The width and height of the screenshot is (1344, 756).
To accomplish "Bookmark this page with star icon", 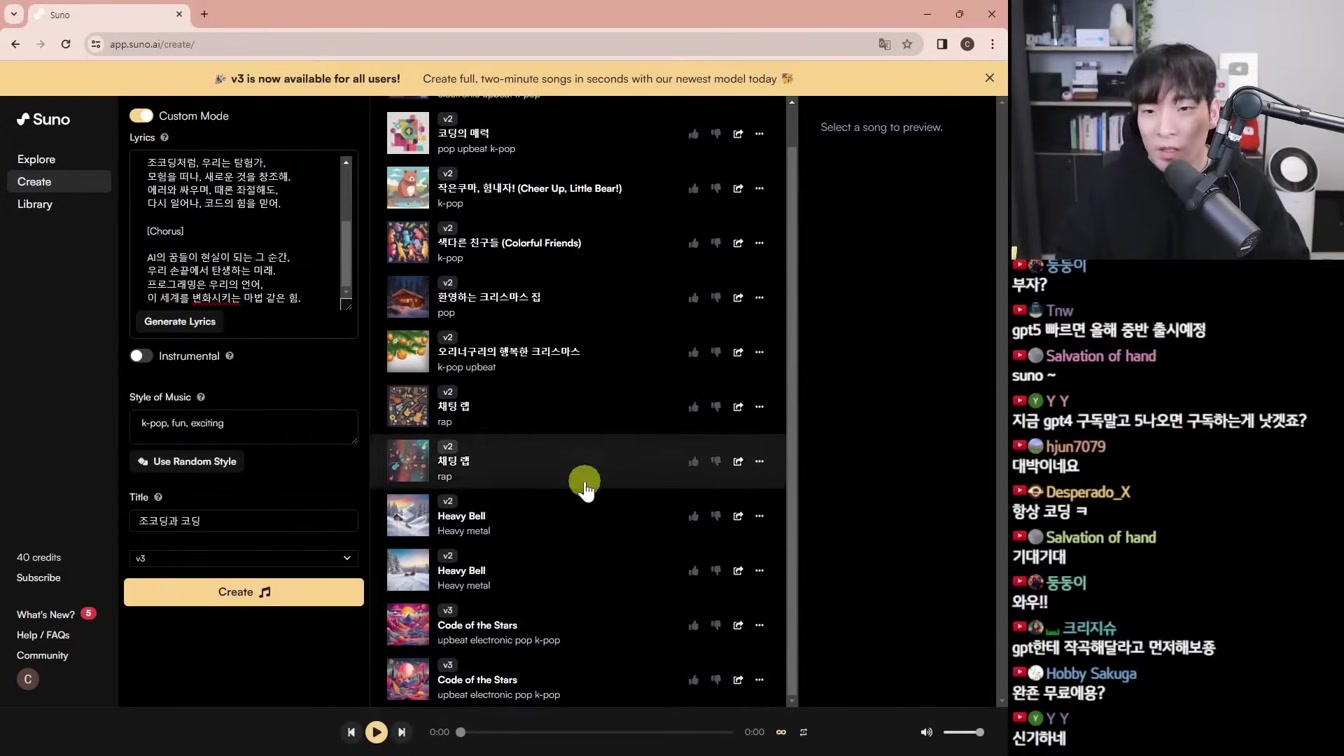I will coord(907,44).
